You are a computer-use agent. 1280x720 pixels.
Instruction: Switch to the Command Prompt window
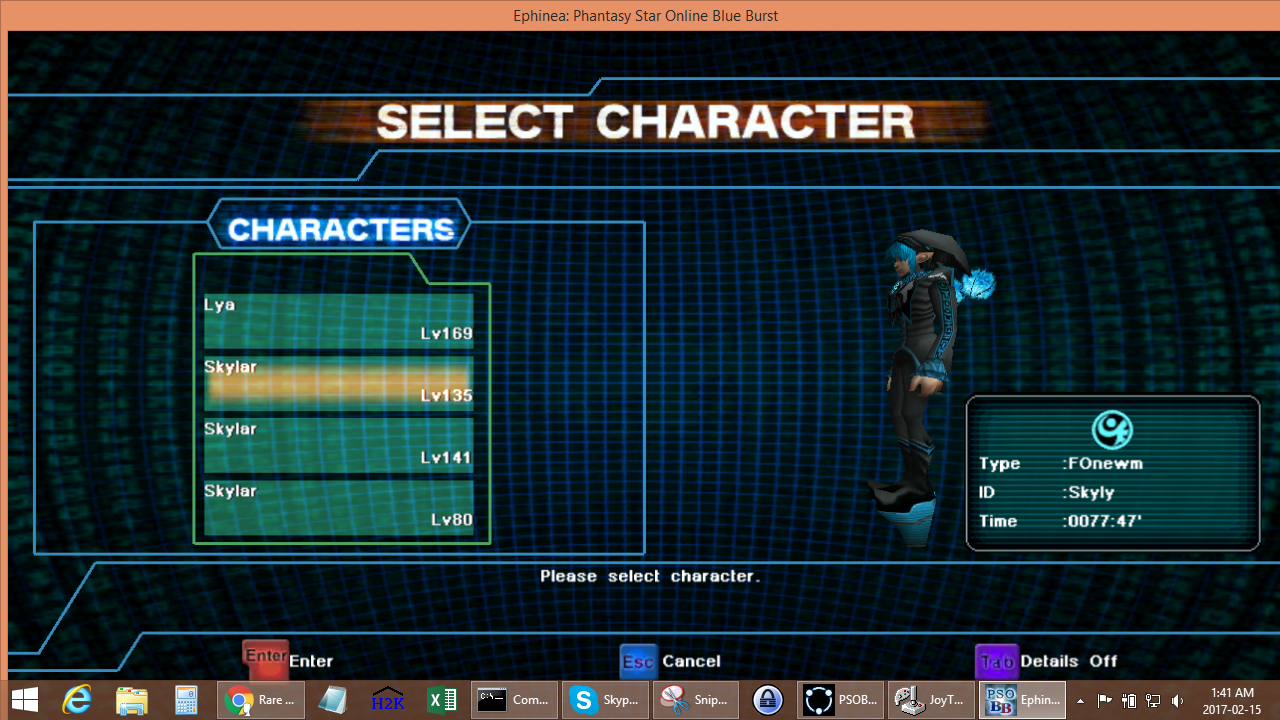click(514, 700)
